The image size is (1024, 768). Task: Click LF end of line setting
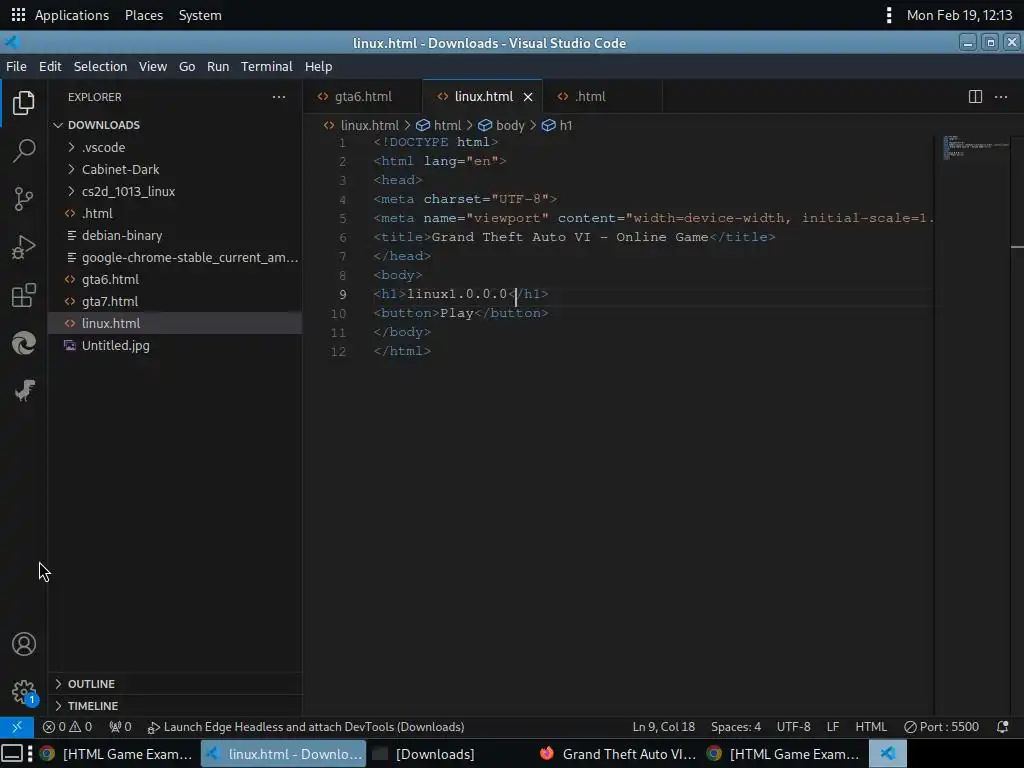point(833,727)
